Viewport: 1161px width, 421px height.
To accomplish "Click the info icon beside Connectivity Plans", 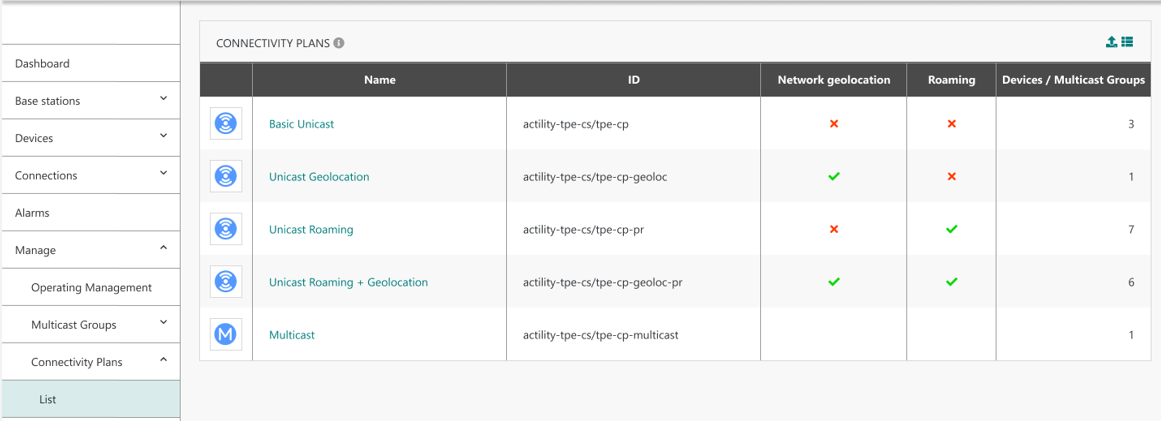I will tap(339, 43).
